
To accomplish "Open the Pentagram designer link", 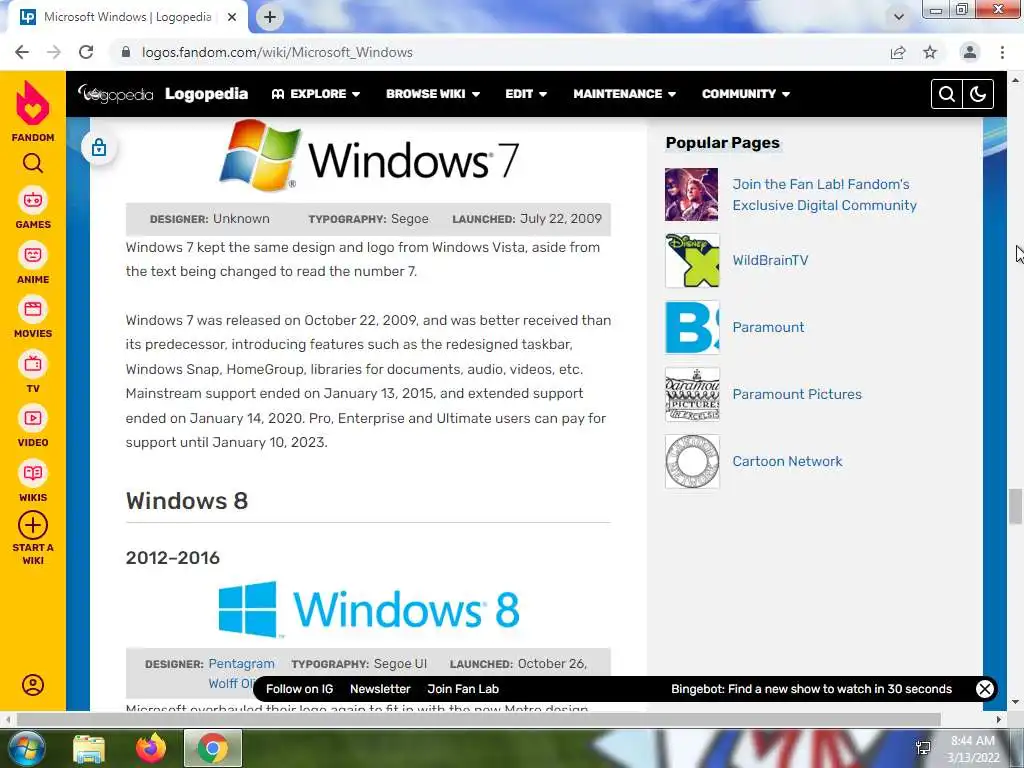I will [x=242, y=664].
